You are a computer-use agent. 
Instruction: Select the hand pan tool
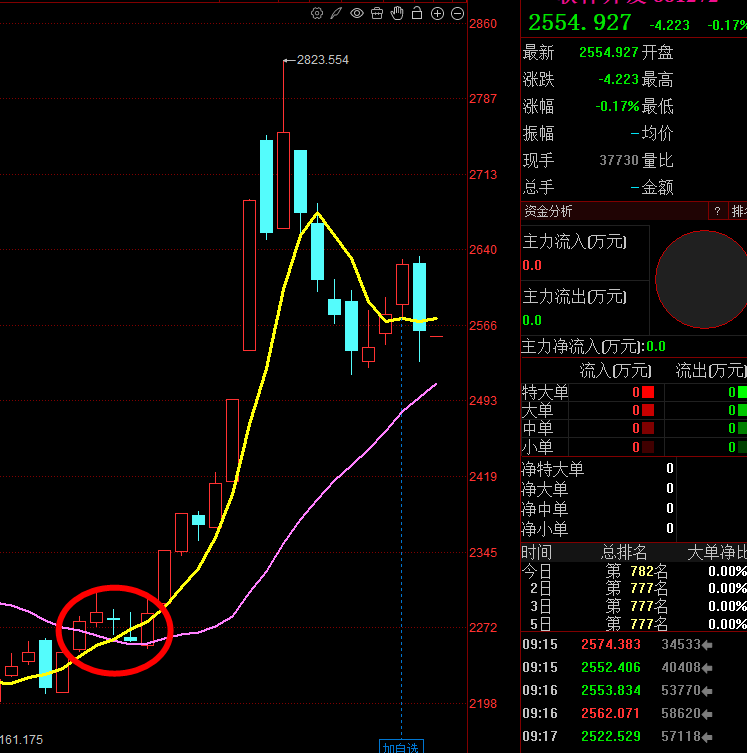point(397,13)
